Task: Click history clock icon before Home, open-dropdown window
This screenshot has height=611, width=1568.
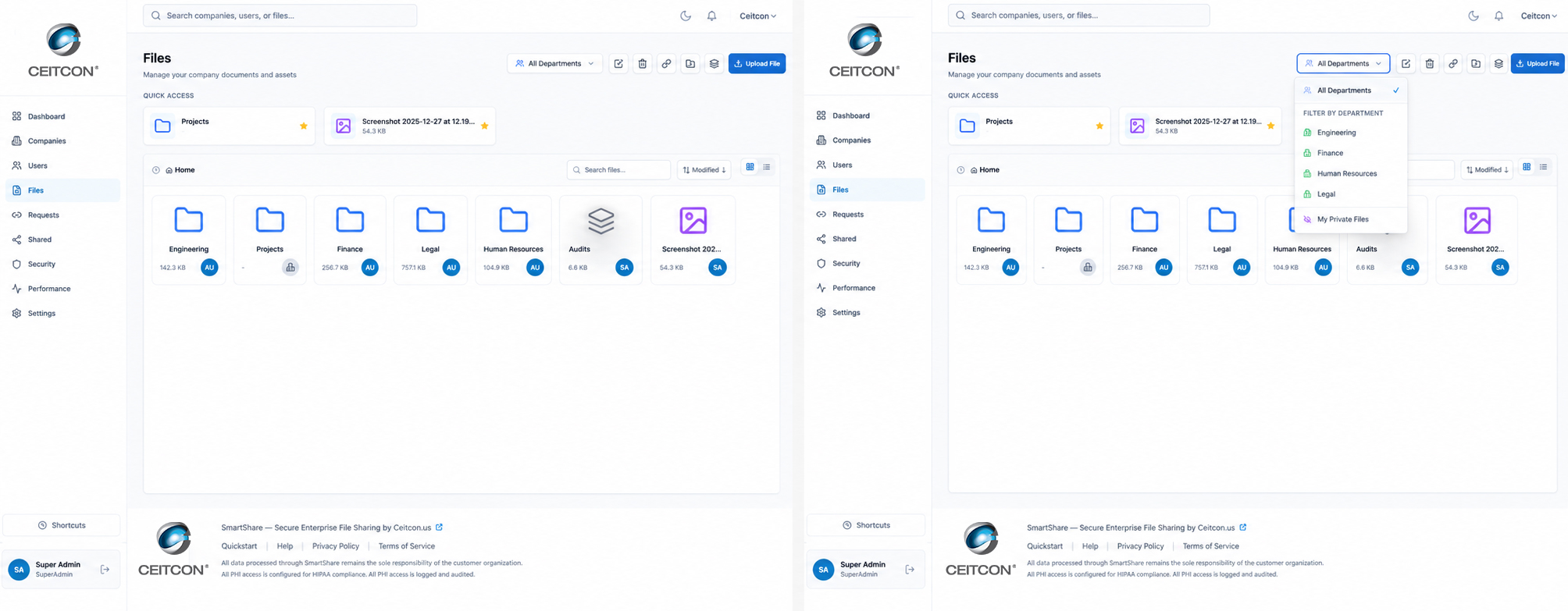Action: click(x=960, y=170)
